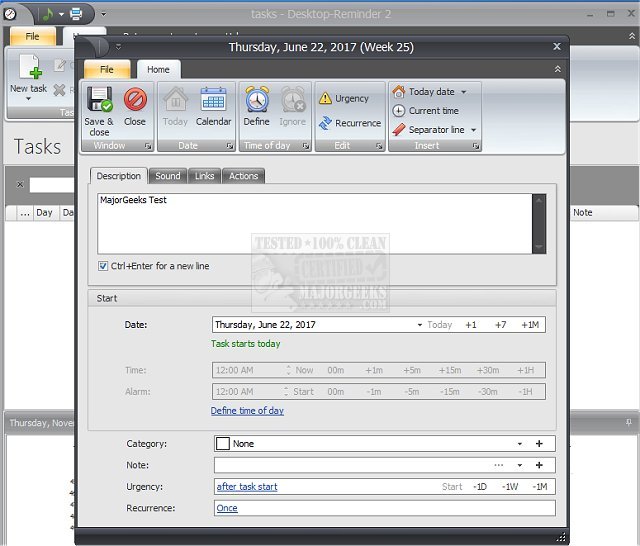
Task: Click the red Close icon in ribbon
Action: [x=135, y=99]
